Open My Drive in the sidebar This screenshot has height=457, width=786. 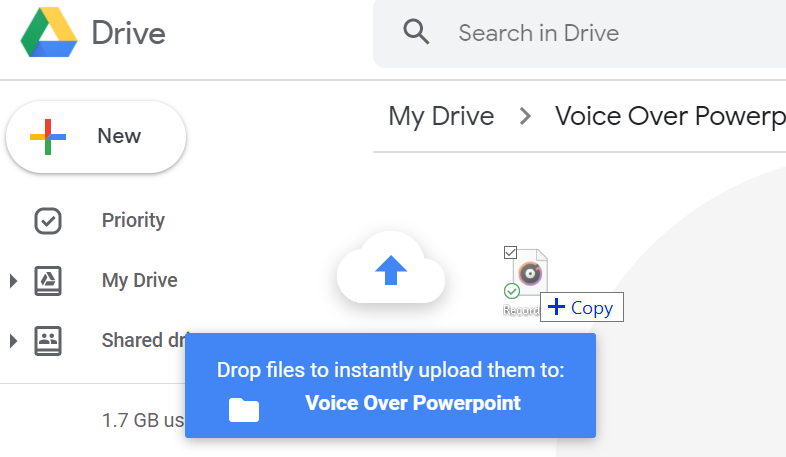[139, 280]
